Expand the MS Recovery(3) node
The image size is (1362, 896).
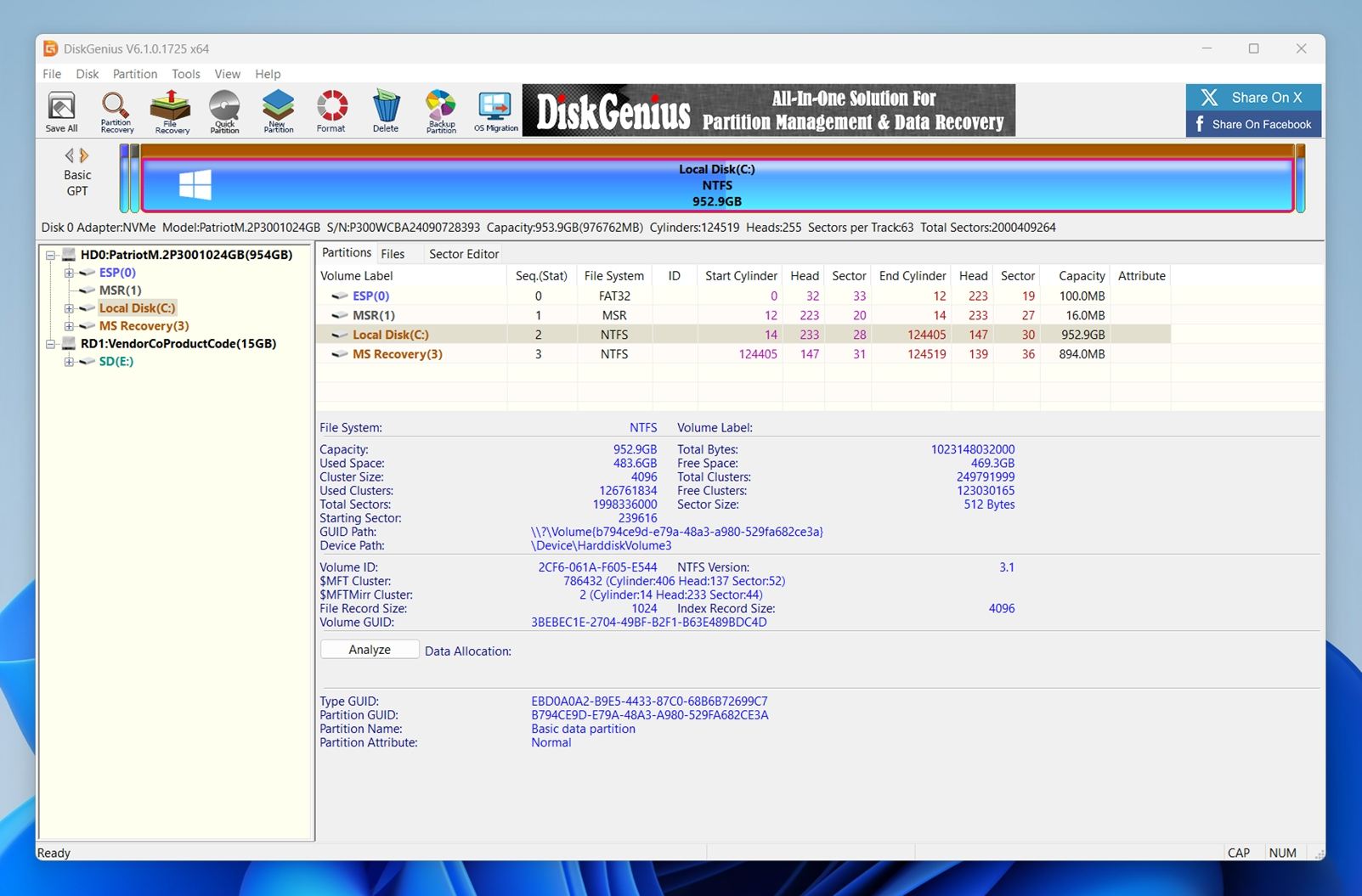point(70,325)
